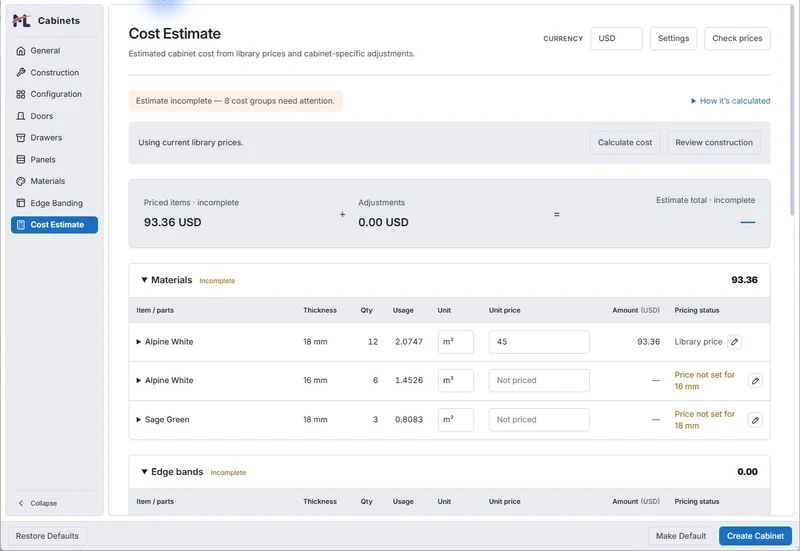Image resolution: width=800 pixels, height=551 pixels.
Task: Open unit dropdown for Alpine White 18 mm
Action: (x=456, y=342)
